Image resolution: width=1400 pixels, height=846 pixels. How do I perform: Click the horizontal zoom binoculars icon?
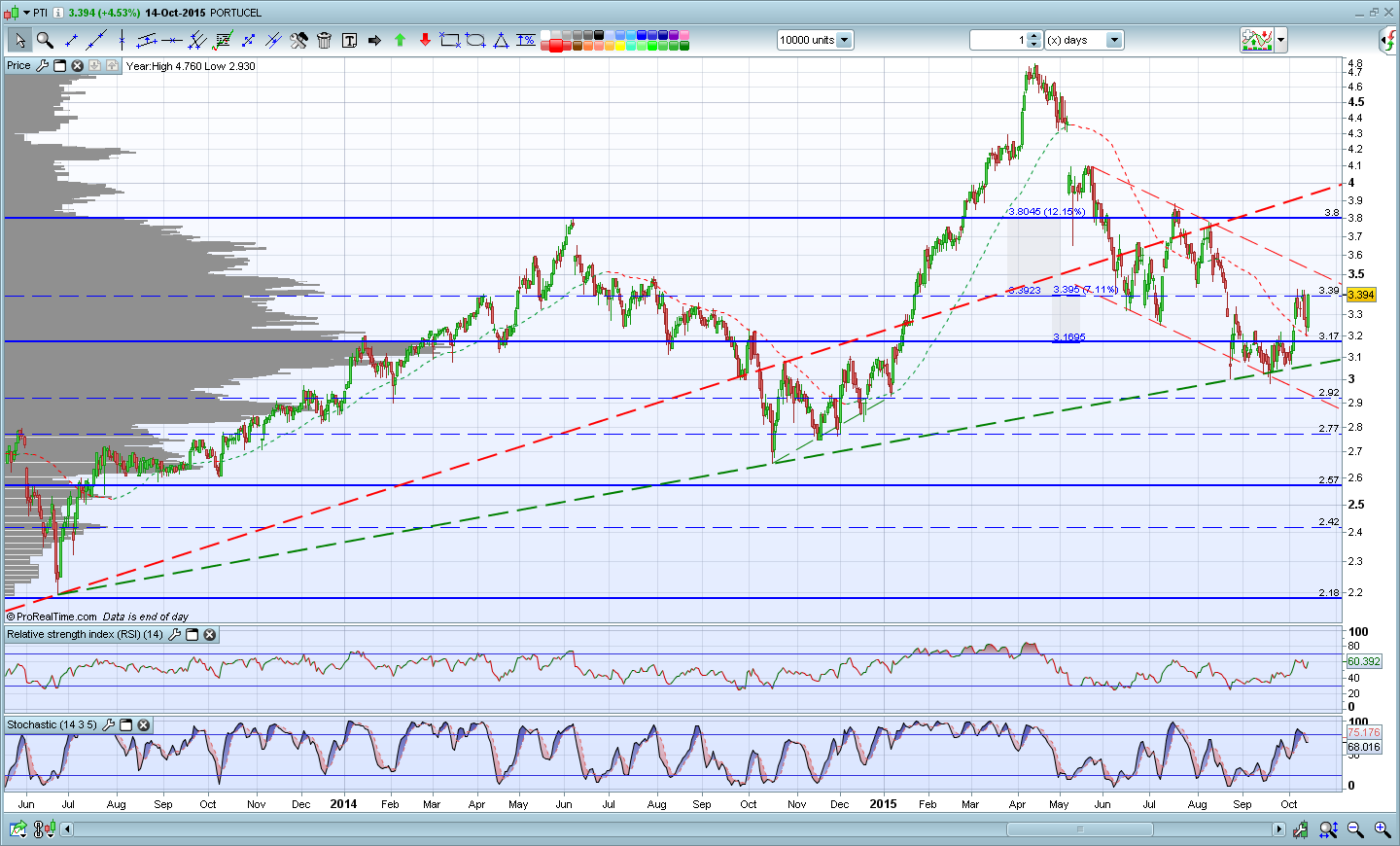[1328, 829]
